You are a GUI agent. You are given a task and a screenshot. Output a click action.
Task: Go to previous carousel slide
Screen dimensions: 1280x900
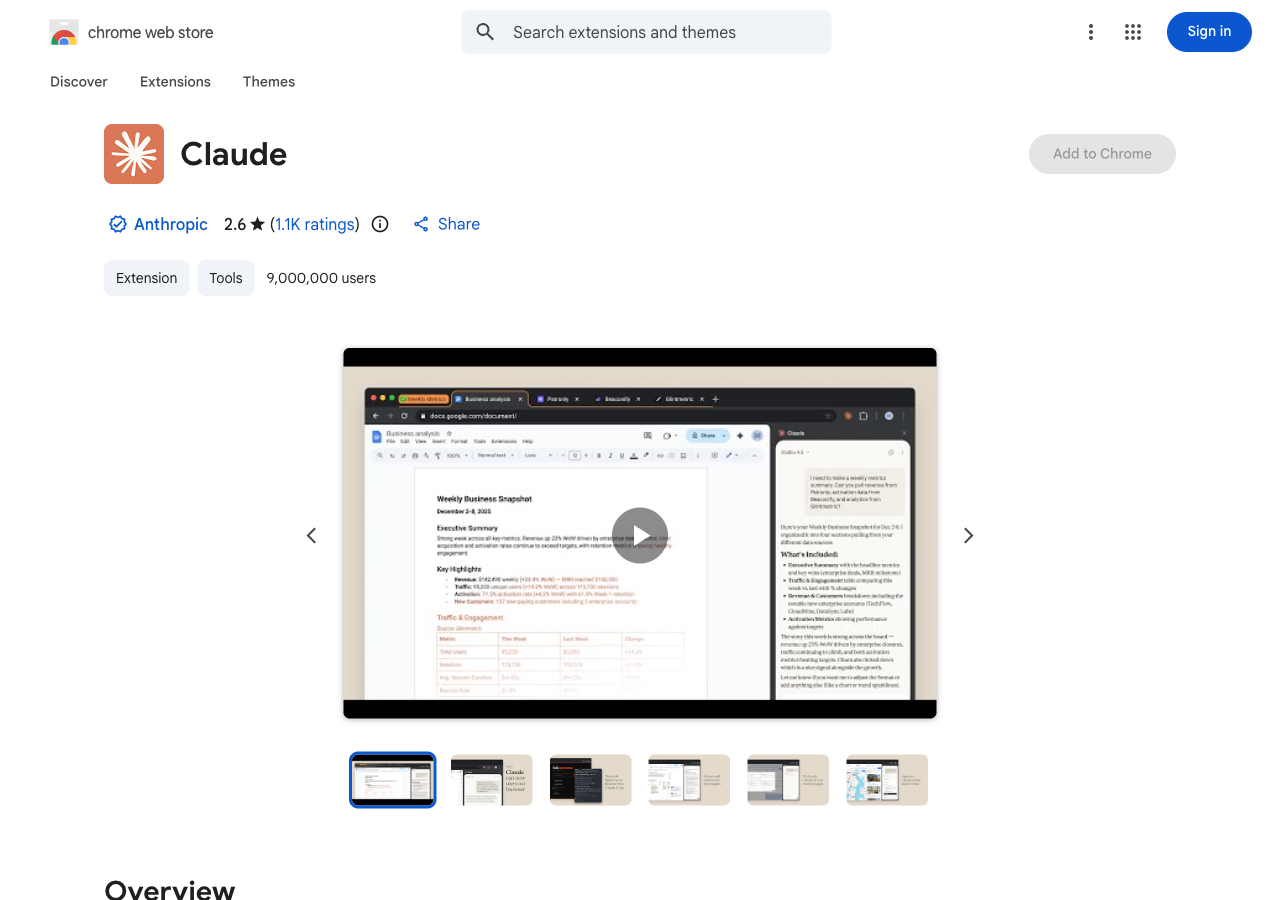pos(311,535)
